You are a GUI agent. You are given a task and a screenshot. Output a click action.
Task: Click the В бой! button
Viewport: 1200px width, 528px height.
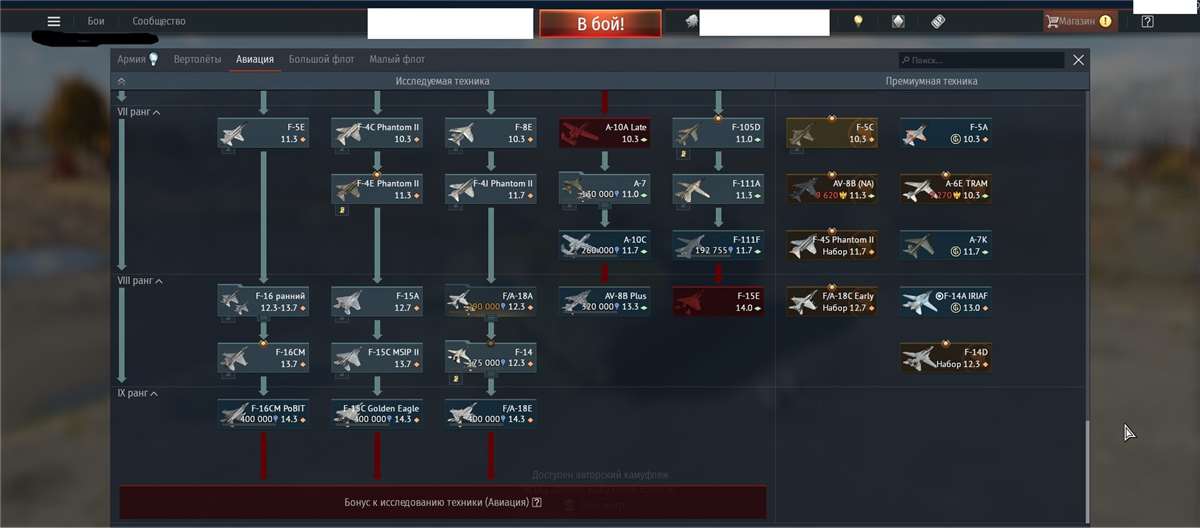click(x=600, y=23)
